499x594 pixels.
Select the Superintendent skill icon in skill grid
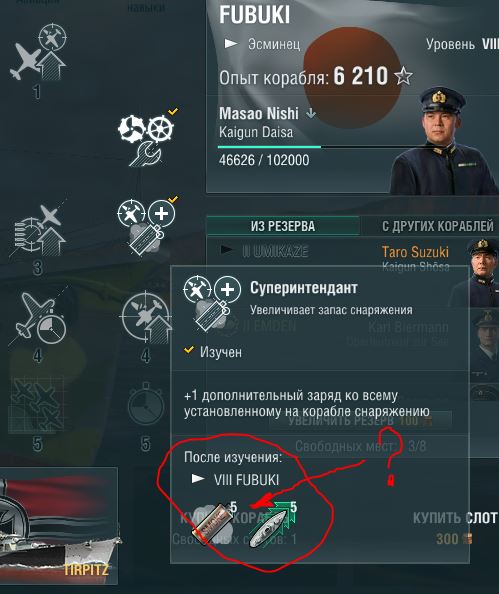click(x=146, y=226)
